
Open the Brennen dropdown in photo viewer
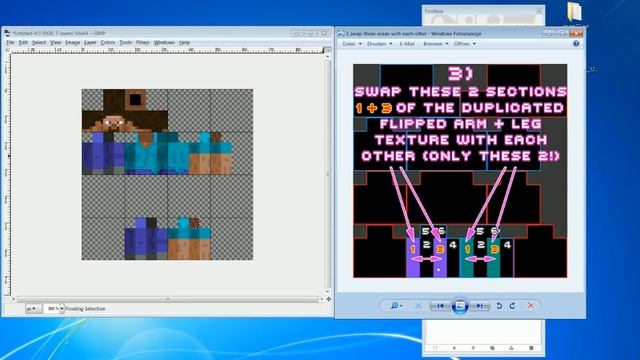pyautogui.click(x=436, y=44)
